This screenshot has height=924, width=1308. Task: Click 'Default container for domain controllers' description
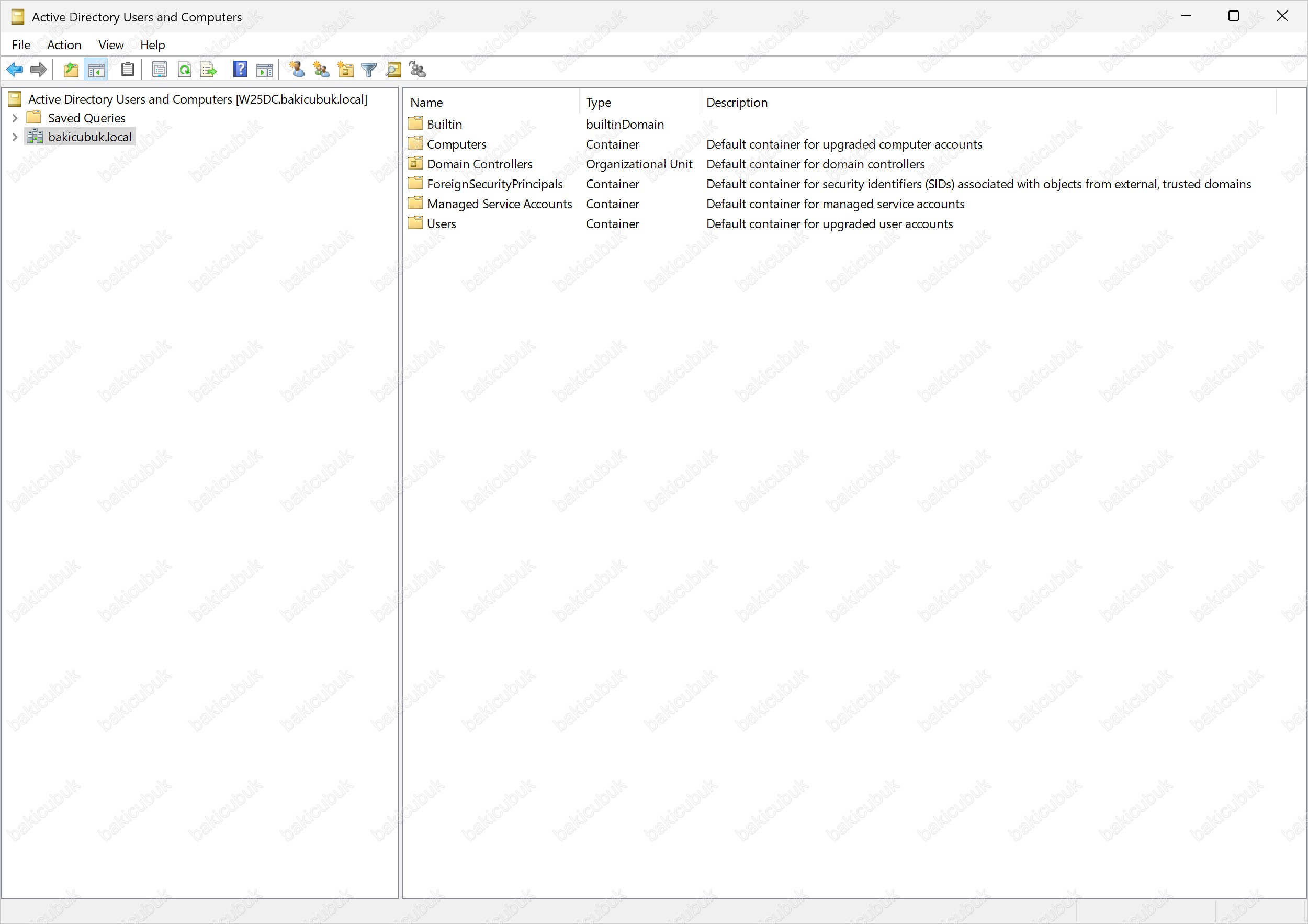point(815,164)
